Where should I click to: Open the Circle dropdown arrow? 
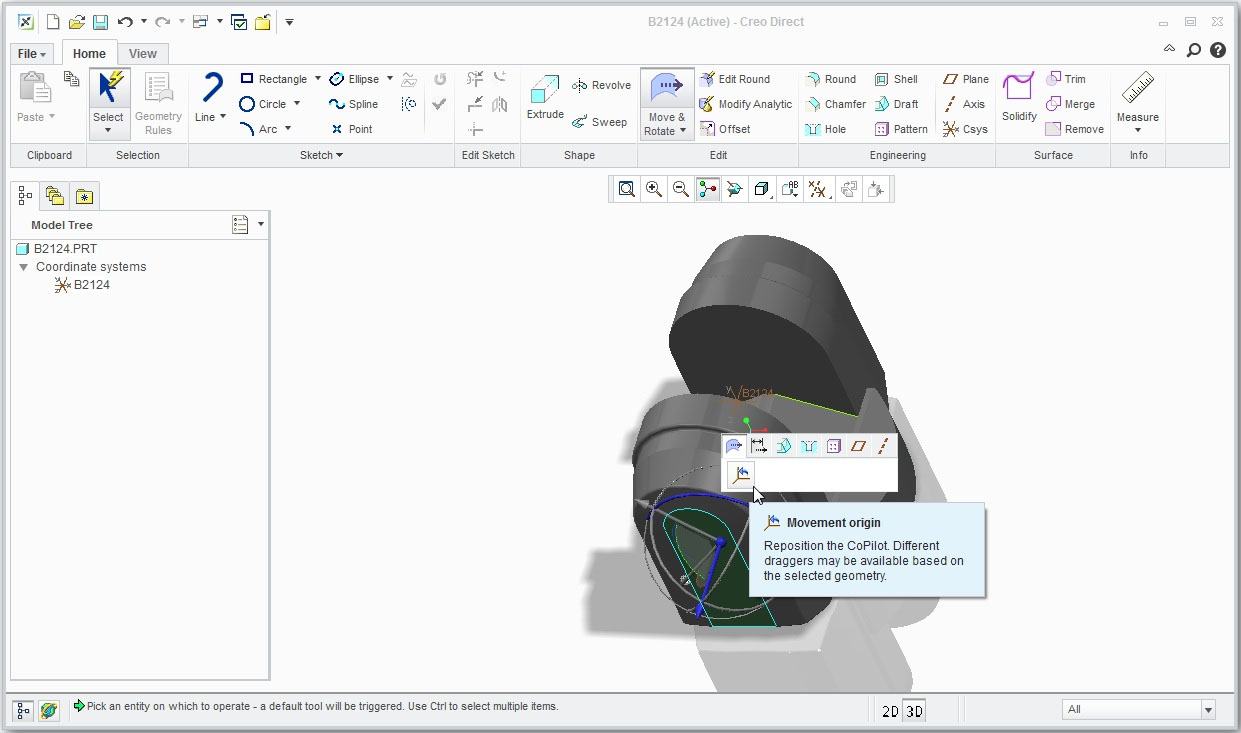(x=297, y=104)
